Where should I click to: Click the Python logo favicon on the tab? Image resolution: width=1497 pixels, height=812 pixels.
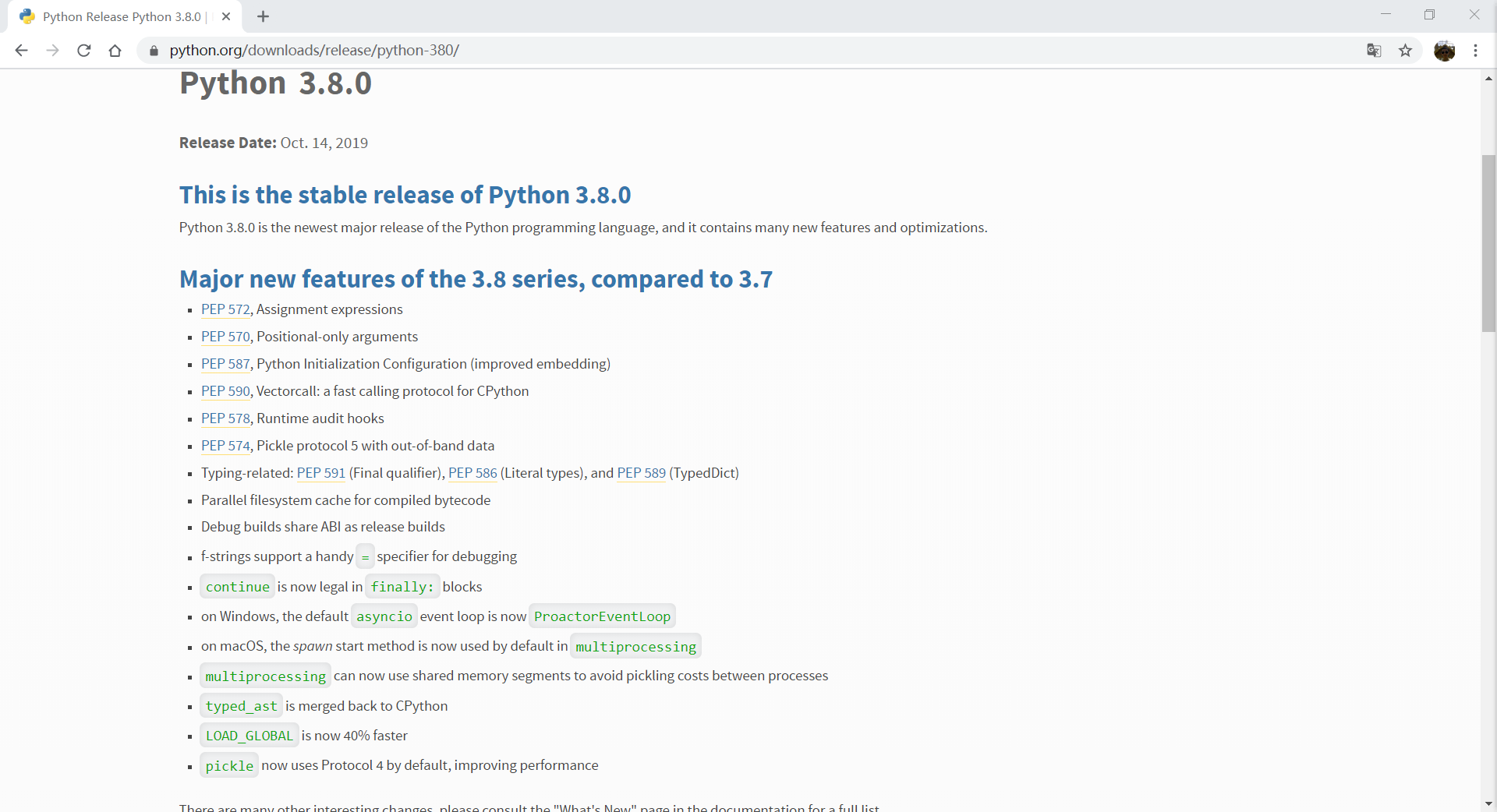(x=27, y=16)
